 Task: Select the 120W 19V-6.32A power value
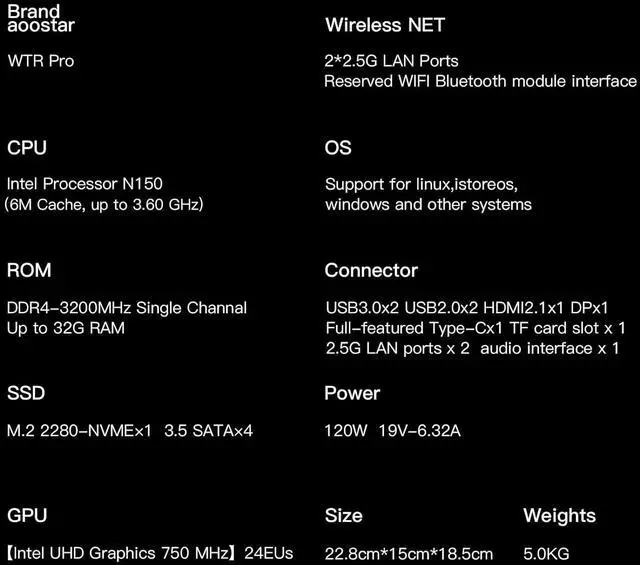tap(392, 431)
